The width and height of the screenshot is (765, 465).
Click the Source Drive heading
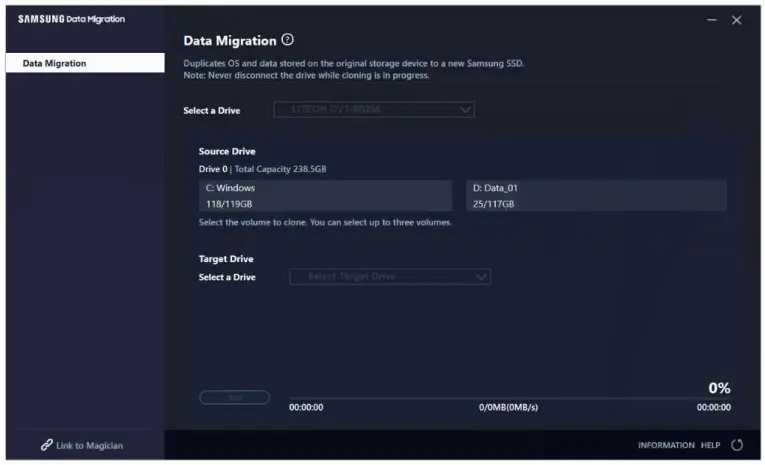tap(227, 151)
